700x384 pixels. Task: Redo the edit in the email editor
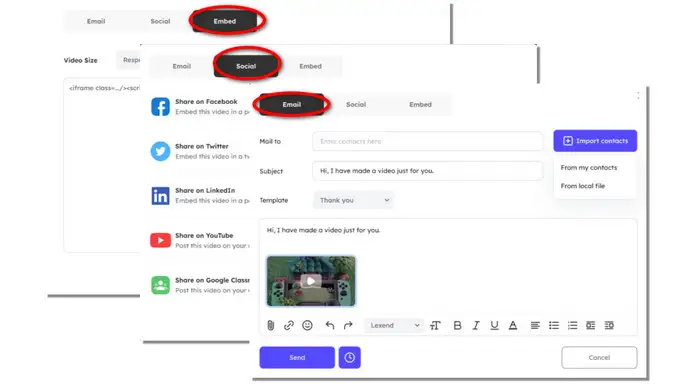point(348,326)
